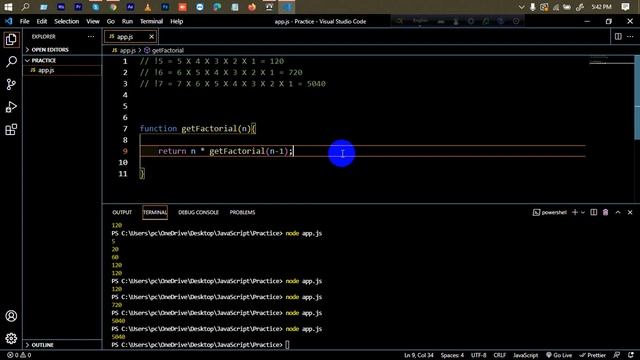The image size is (640, 360).
Task: Select the app.js editor tab
Action: point(131,37)
